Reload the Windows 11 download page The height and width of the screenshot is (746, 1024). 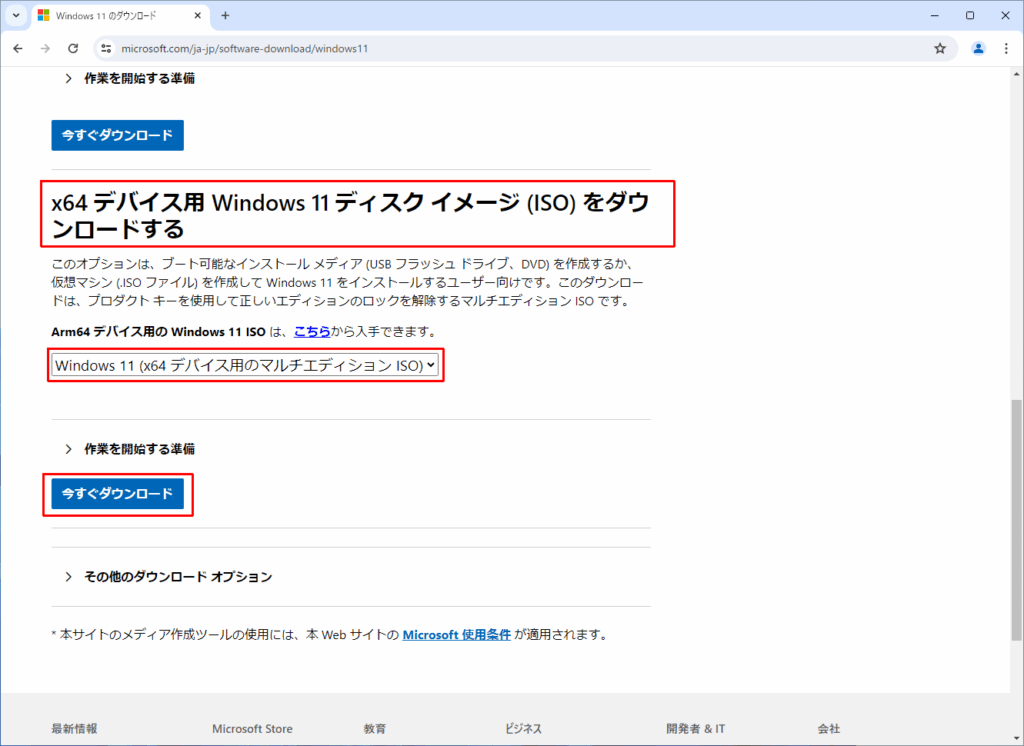coord(73,48)
